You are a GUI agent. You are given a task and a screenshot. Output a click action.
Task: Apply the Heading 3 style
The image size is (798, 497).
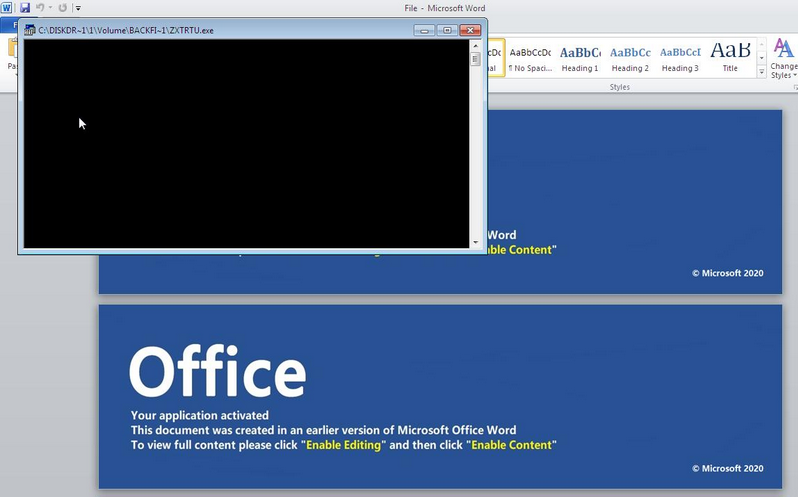[x=680, y=59]
